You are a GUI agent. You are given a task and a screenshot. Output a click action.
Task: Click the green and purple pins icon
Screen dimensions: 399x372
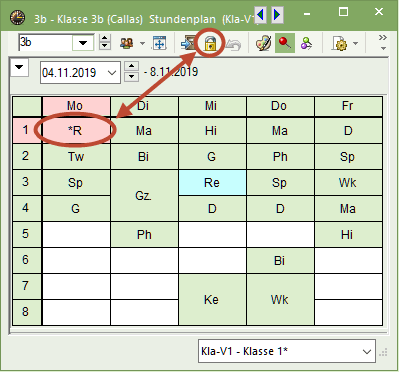click(306, 44)
